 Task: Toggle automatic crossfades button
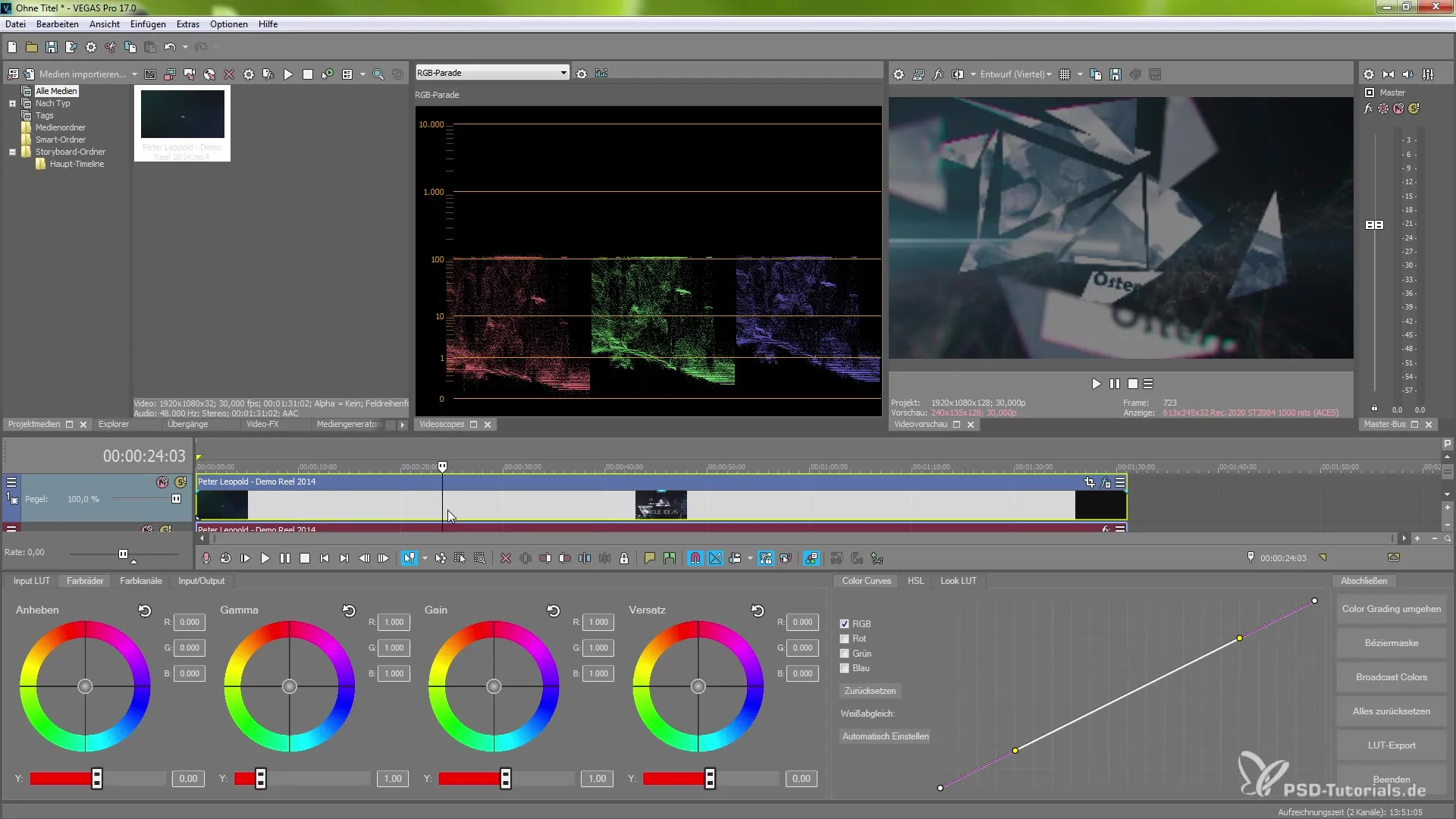pyautogui.click(x=715, y=558)
